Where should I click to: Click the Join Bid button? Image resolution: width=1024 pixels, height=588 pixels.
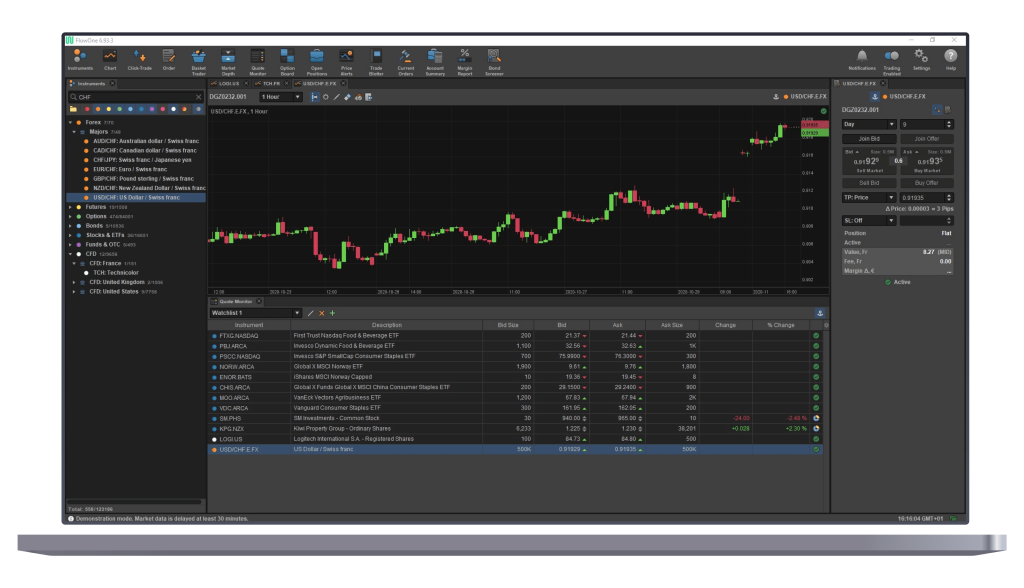(x=869, y=139)
